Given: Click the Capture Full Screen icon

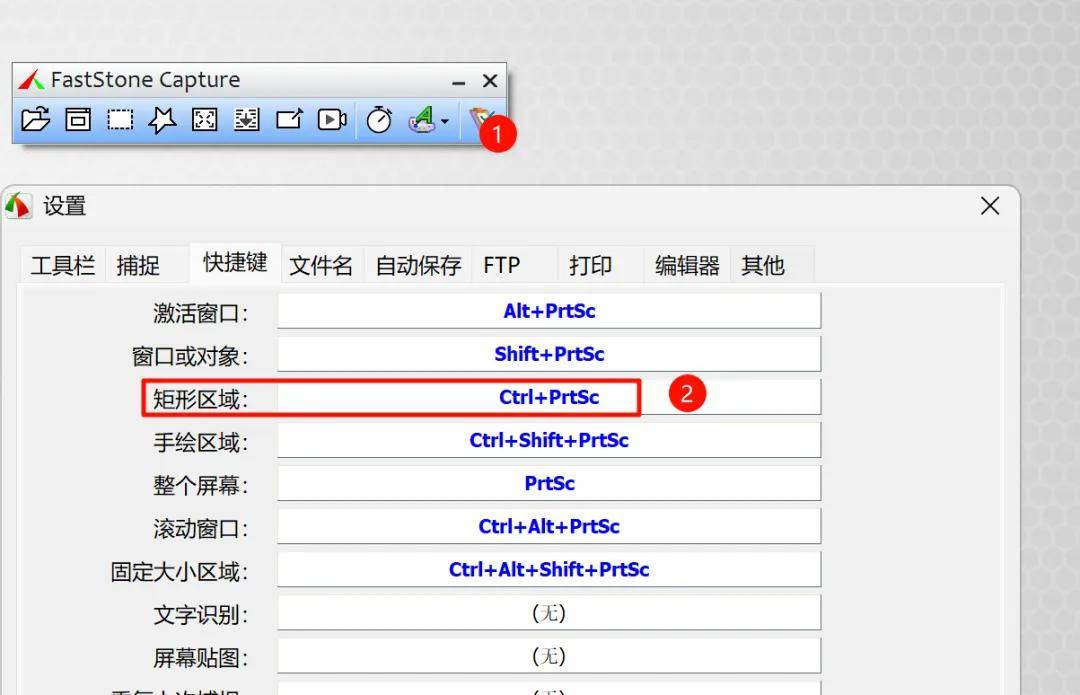Looking at the screenshot, I should (205, 120).
